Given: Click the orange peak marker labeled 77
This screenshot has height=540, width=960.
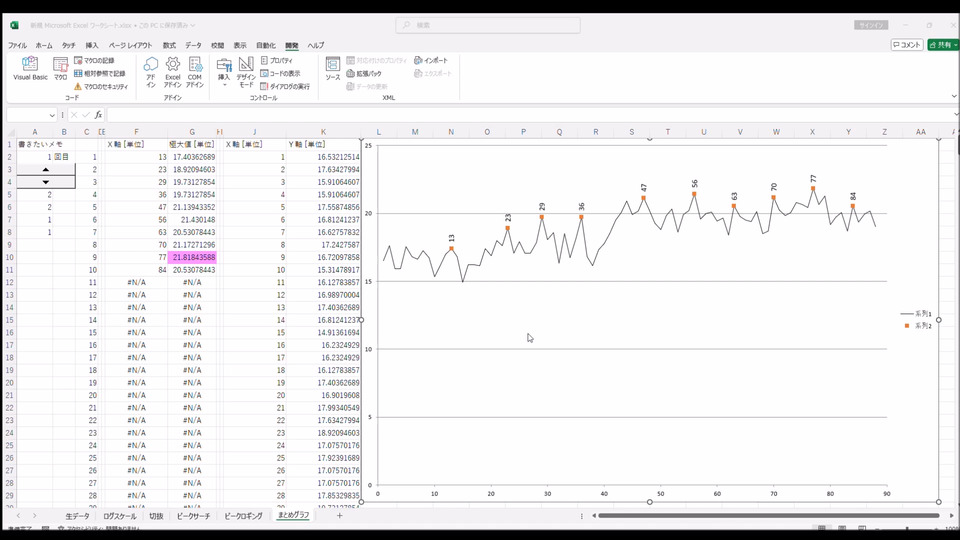Looking at the screenshot, I should coord(813,189).
